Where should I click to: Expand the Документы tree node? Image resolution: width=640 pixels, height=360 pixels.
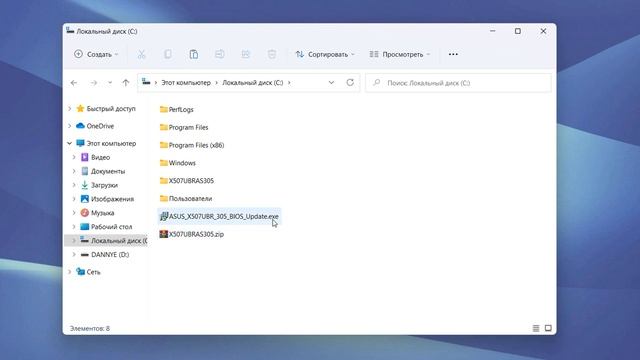(74, 171)
